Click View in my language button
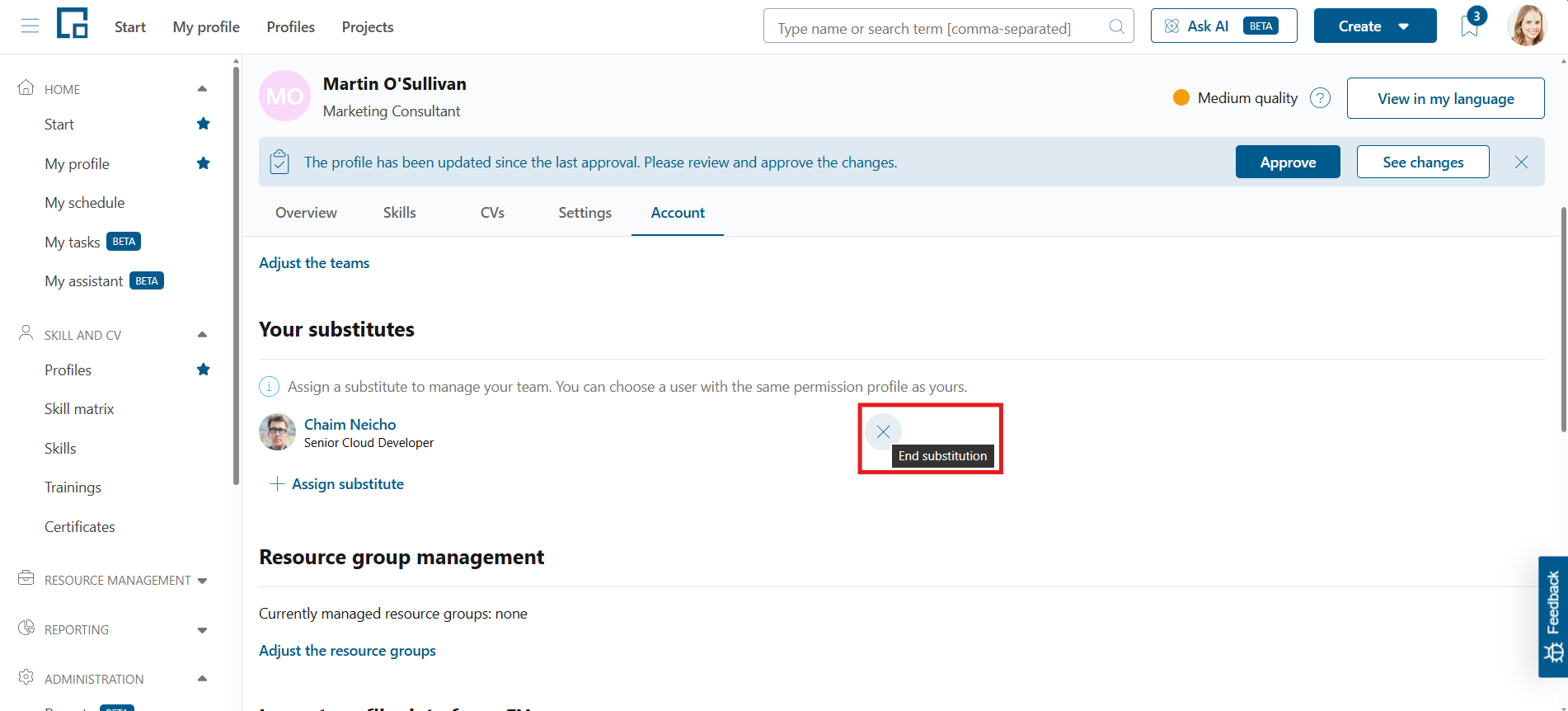Screen dimensions: 1568x711 coord(1445,98)
